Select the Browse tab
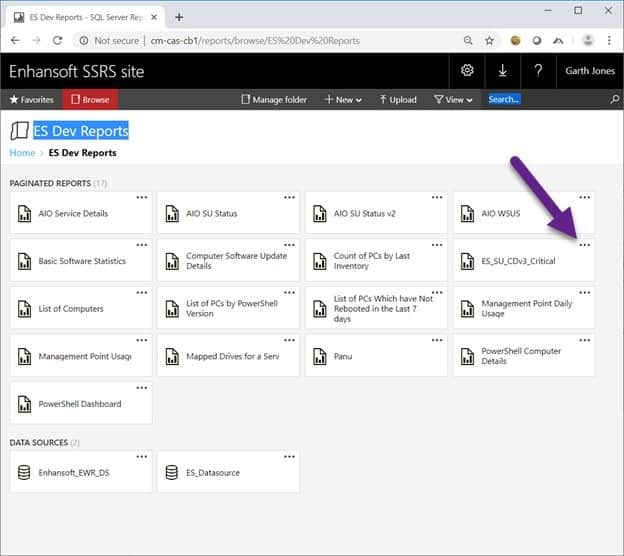Image resolution: width=624 pixels, height=556 pixels. [x=90, y=100]
